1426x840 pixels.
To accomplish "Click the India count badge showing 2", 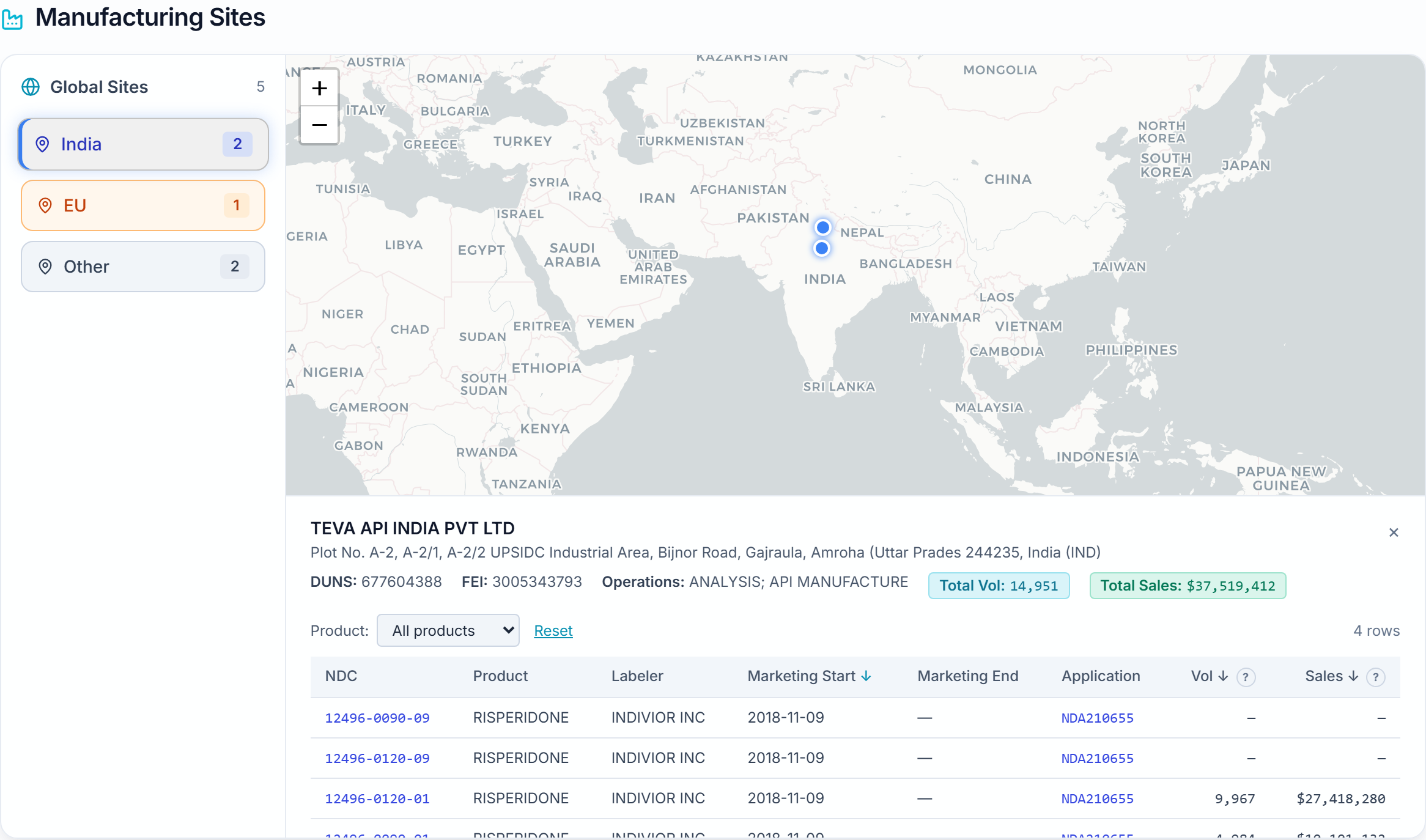I will coord(237,144).
